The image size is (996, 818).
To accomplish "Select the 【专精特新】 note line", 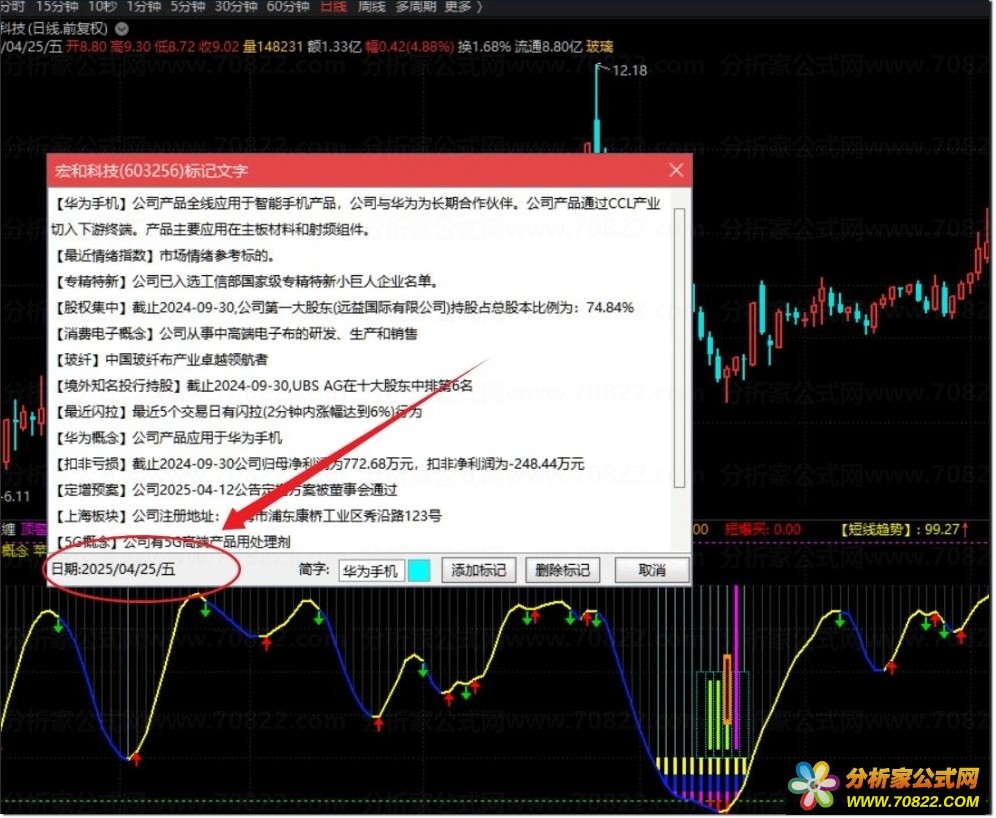I will point(246,281).
